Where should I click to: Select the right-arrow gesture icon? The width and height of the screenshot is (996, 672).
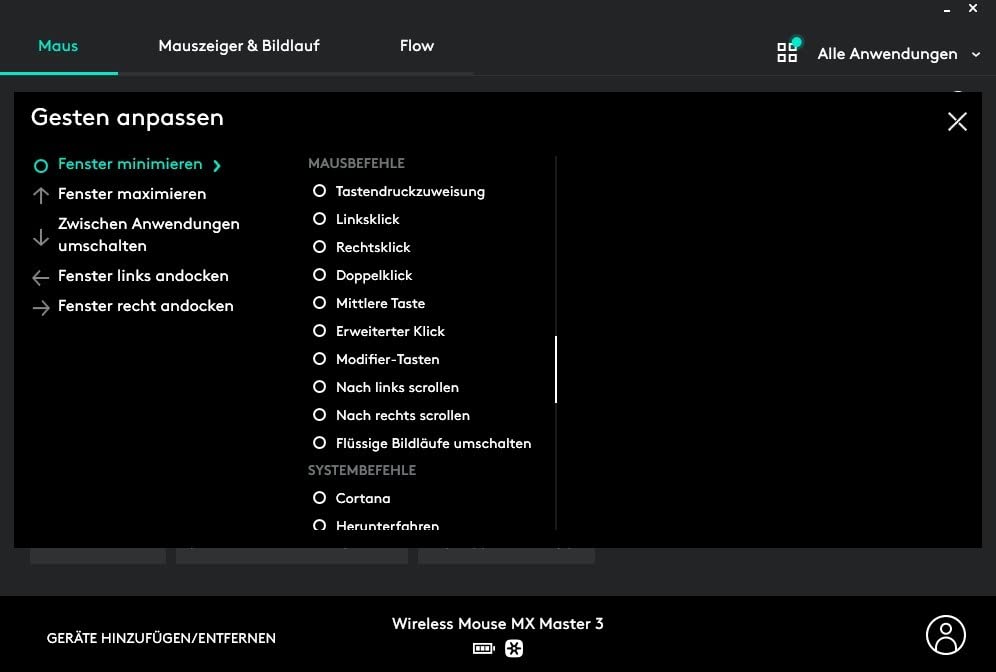tap(41, 308)
